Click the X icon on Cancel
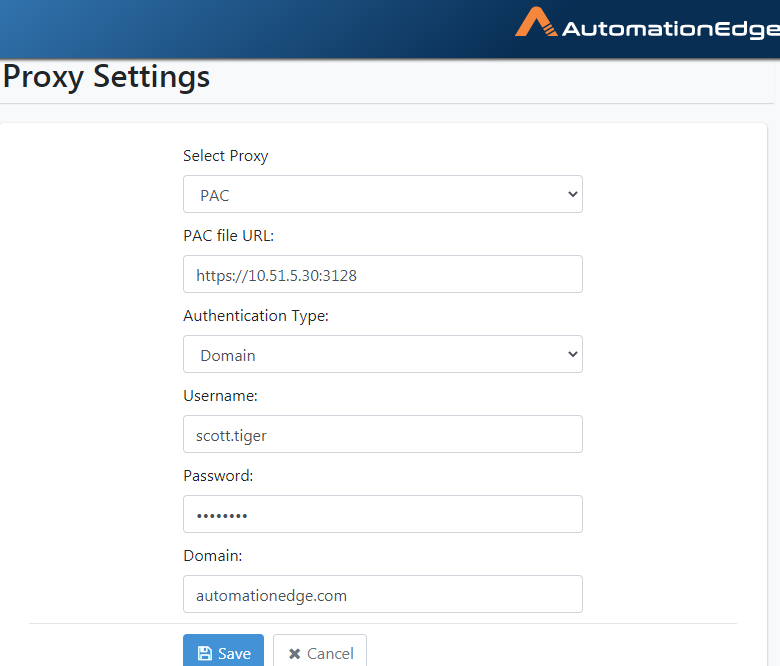Viewport: 780px width, 666px height. coord(294,654)
